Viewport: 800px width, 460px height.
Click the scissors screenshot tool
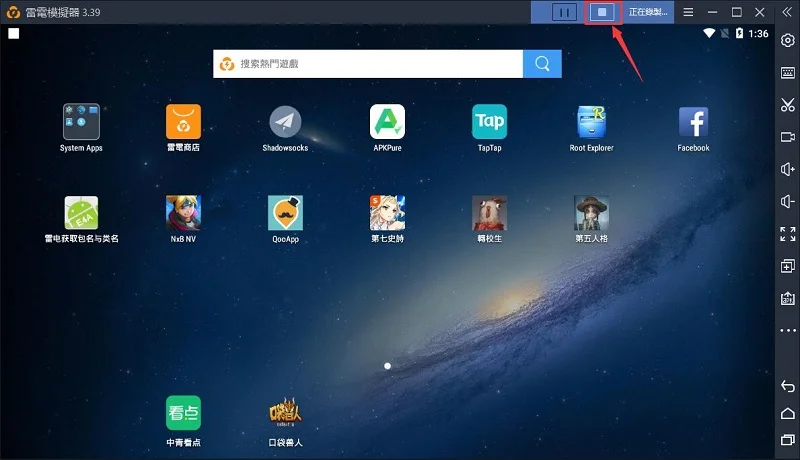[788, 105]
